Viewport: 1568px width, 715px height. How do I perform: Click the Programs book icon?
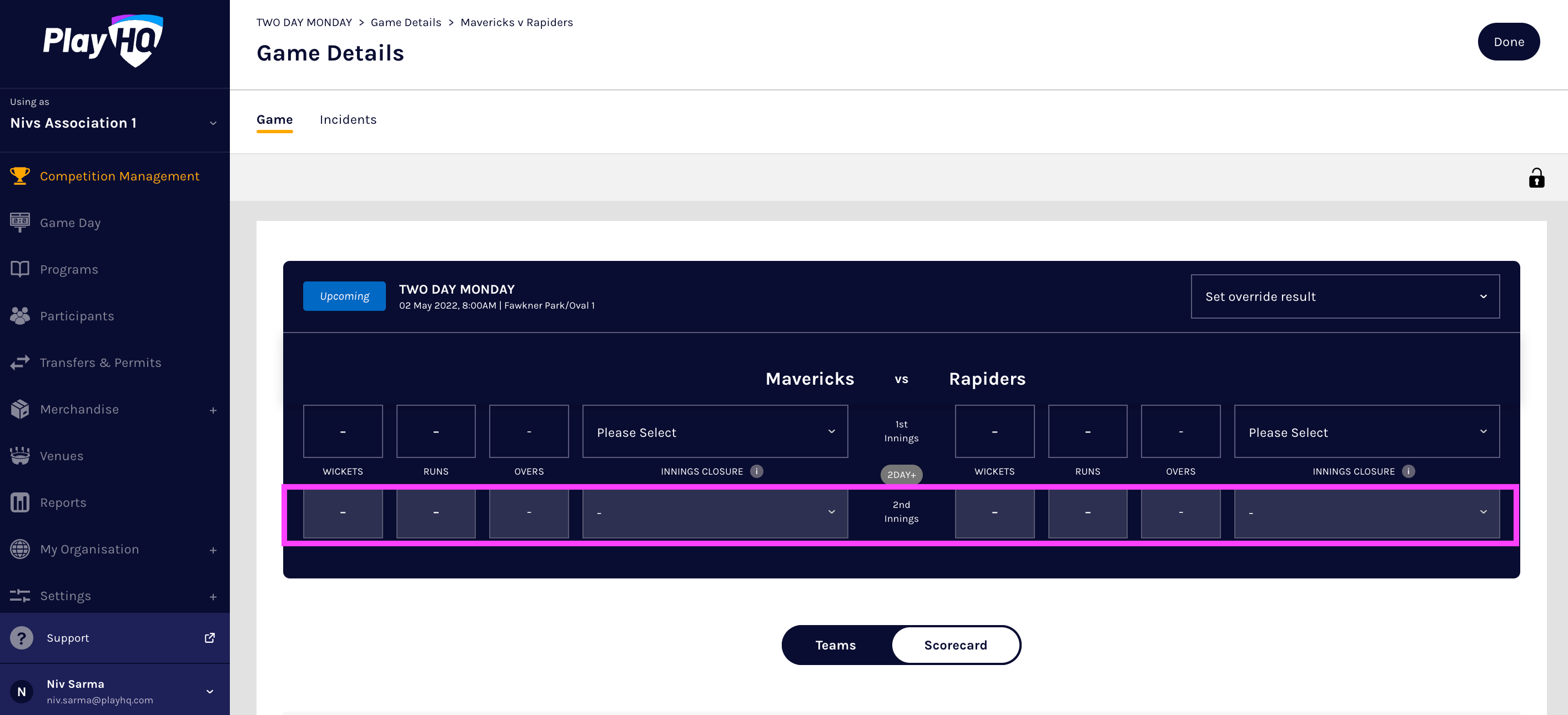click(19, 269)
